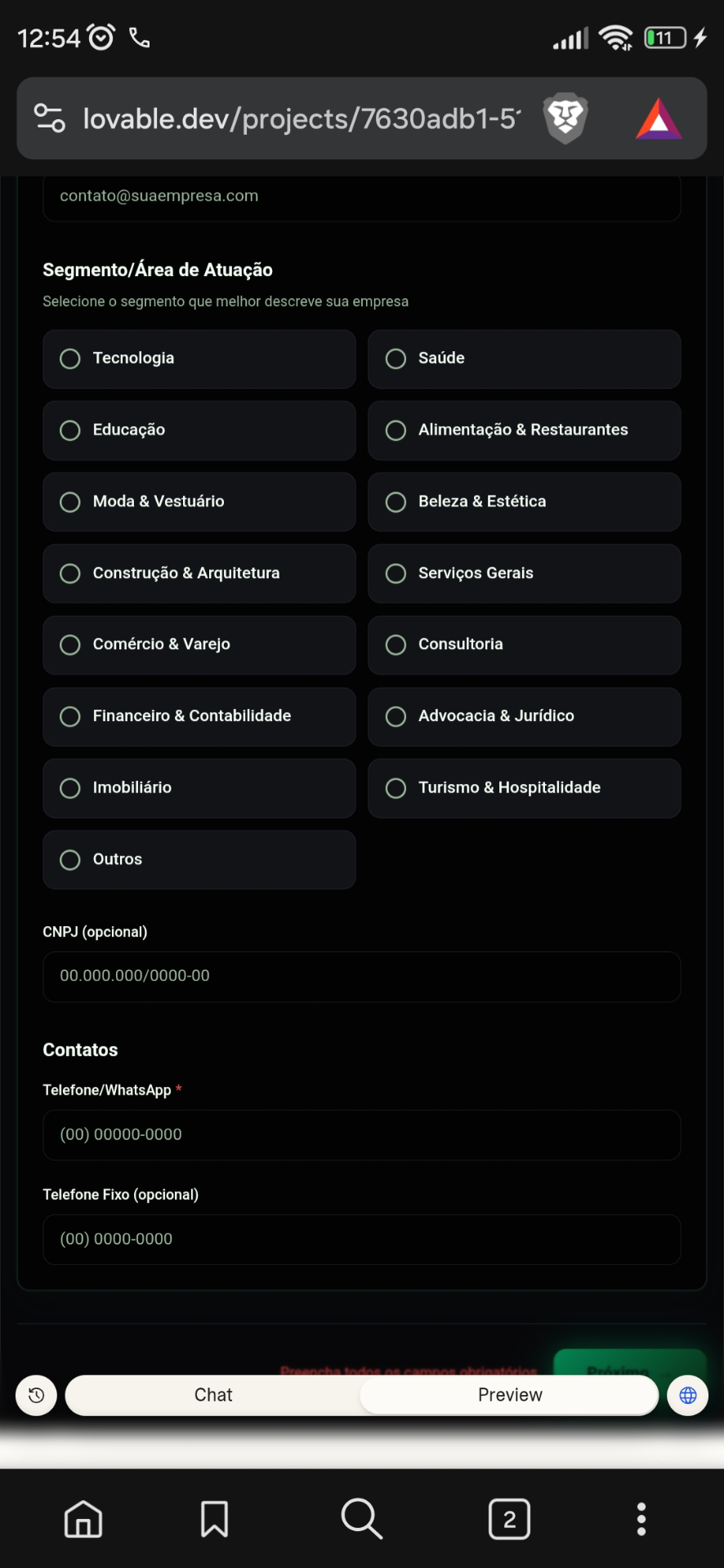
Task: Focus the CNPJ input field
Action: pyautogui.click(x=362, y=976)
